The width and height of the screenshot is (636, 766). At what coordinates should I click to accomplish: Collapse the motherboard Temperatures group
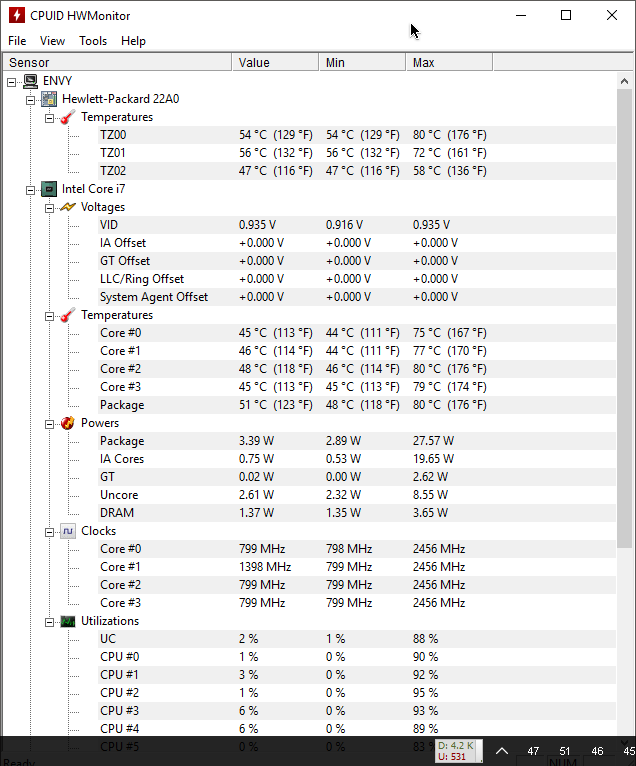click(49, 118)
